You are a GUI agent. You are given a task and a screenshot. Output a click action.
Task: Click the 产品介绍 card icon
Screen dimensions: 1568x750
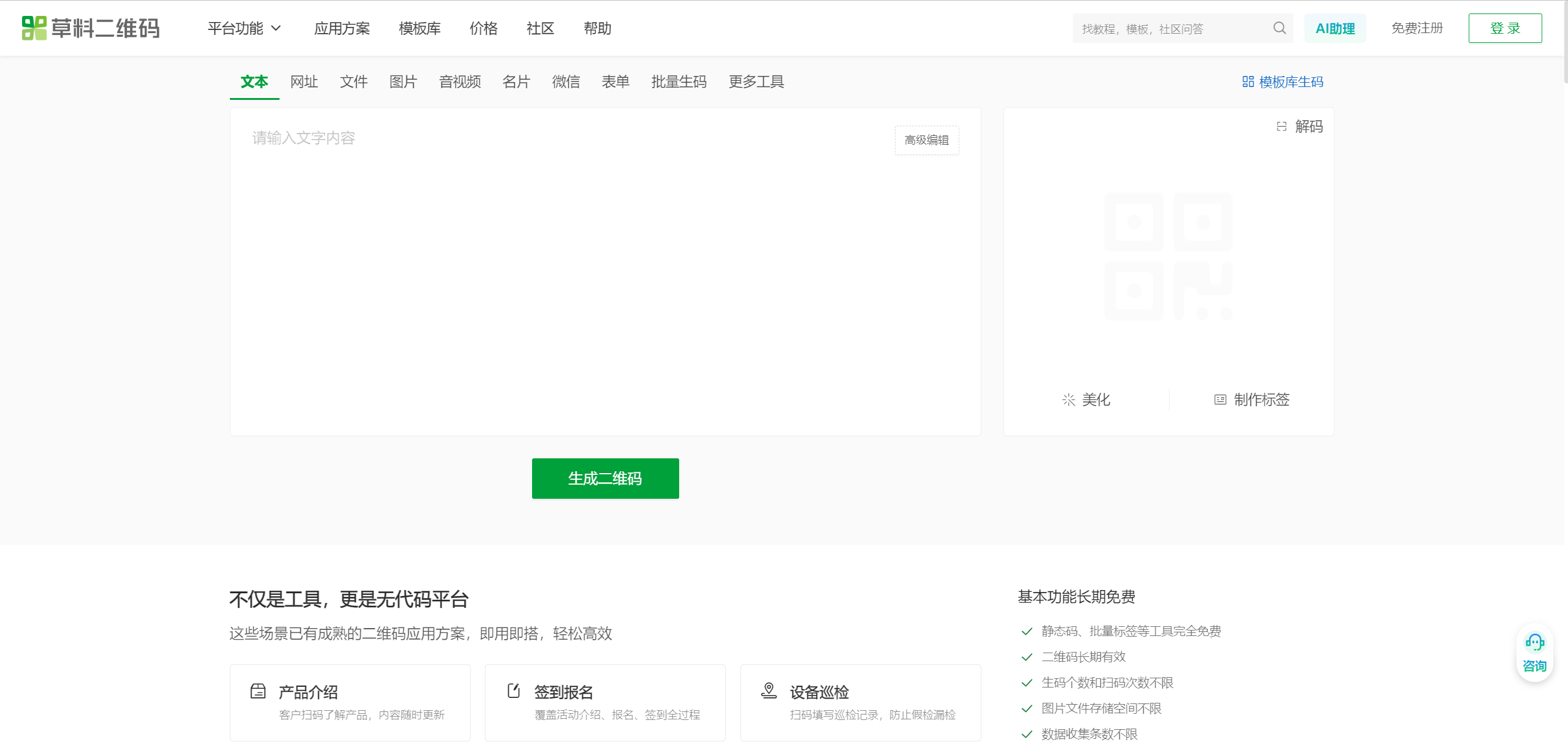pyautogui.click(x=258, y=691)
